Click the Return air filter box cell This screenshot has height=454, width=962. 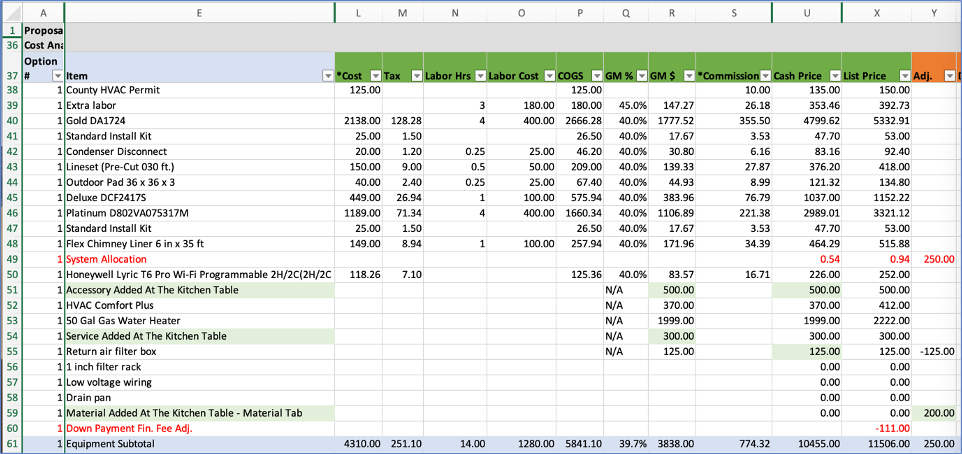click(199, 351)
